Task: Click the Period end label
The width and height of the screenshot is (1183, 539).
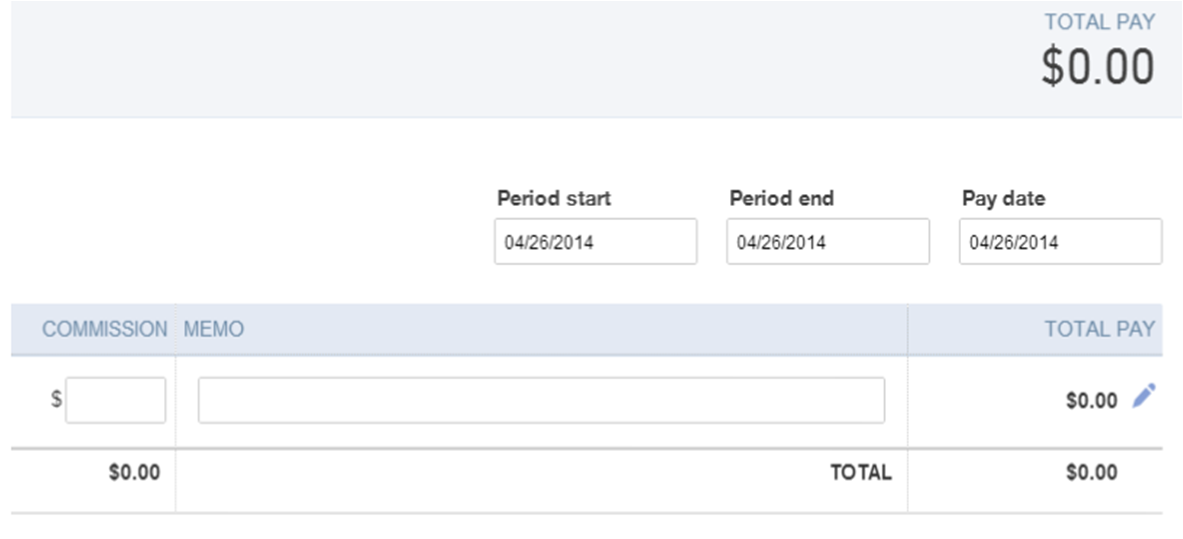Action: tap(782, 199)
